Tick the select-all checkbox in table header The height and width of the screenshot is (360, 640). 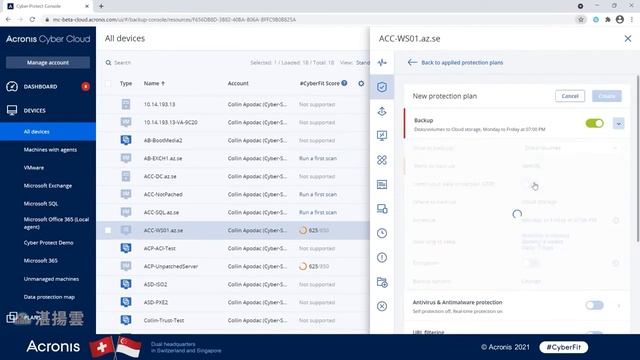[x=108, y=83]
